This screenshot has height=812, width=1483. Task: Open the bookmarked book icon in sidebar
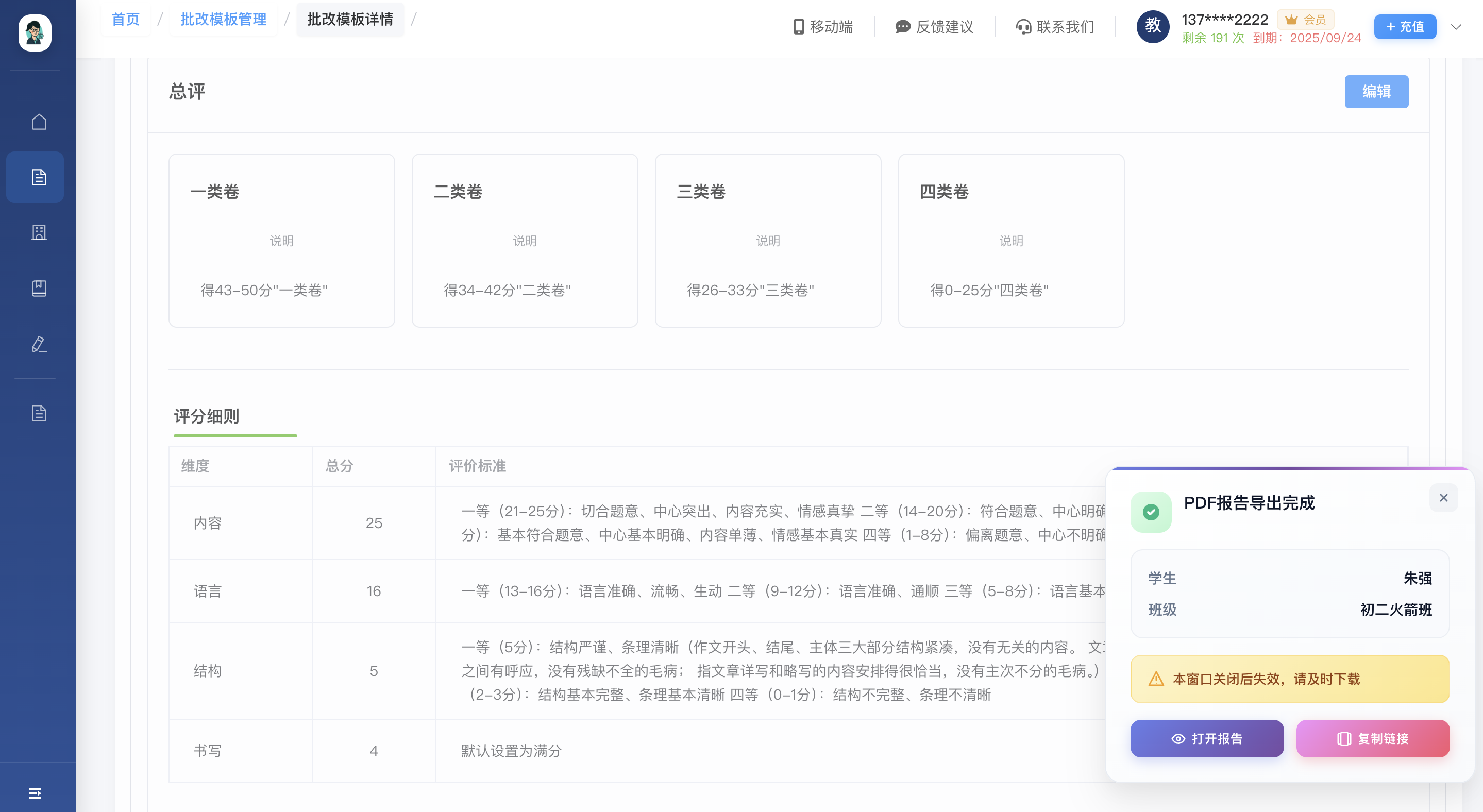(39, 289)
